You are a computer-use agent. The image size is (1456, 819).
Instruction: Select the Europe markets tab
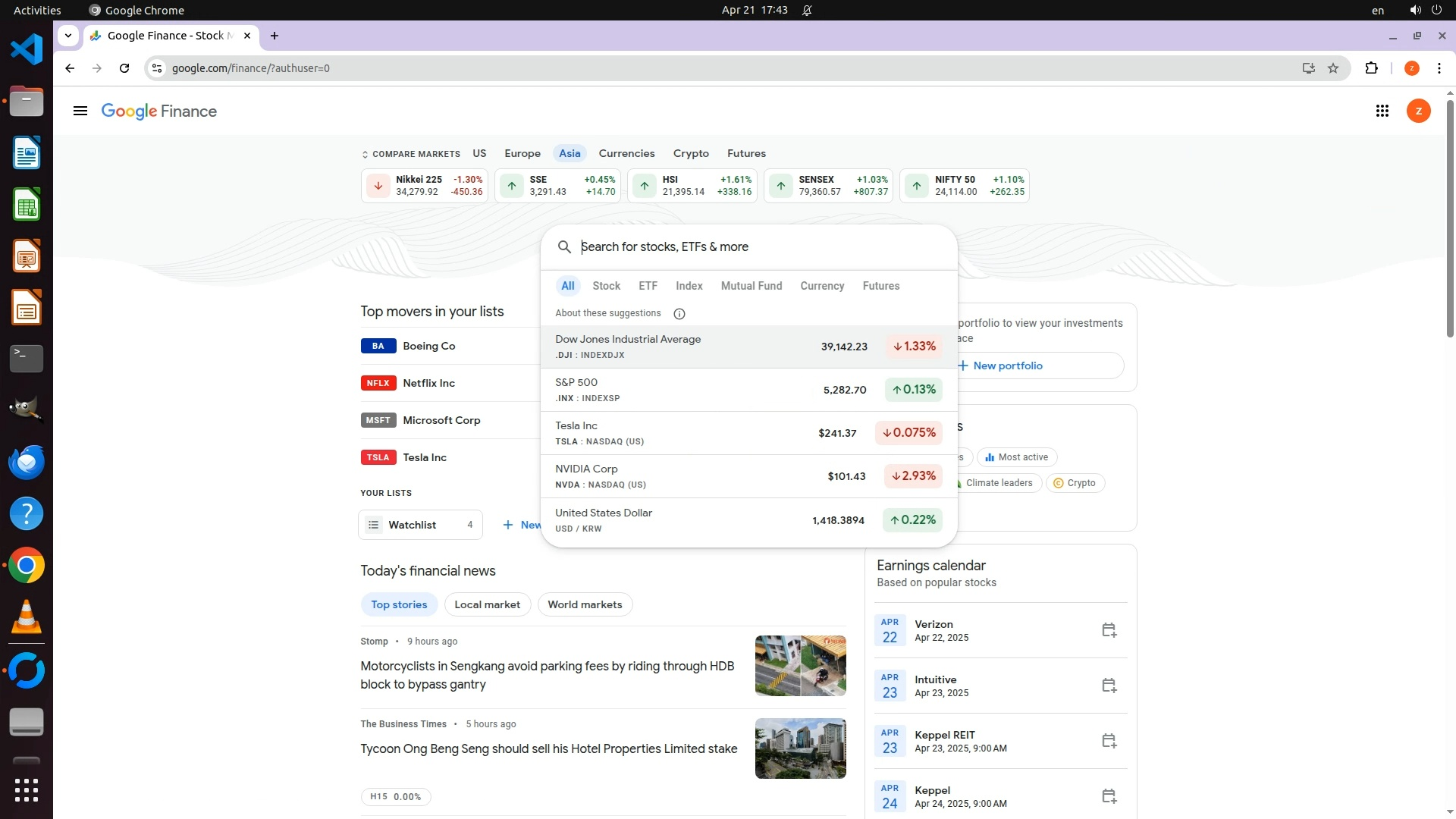click(x=522, y=153)
